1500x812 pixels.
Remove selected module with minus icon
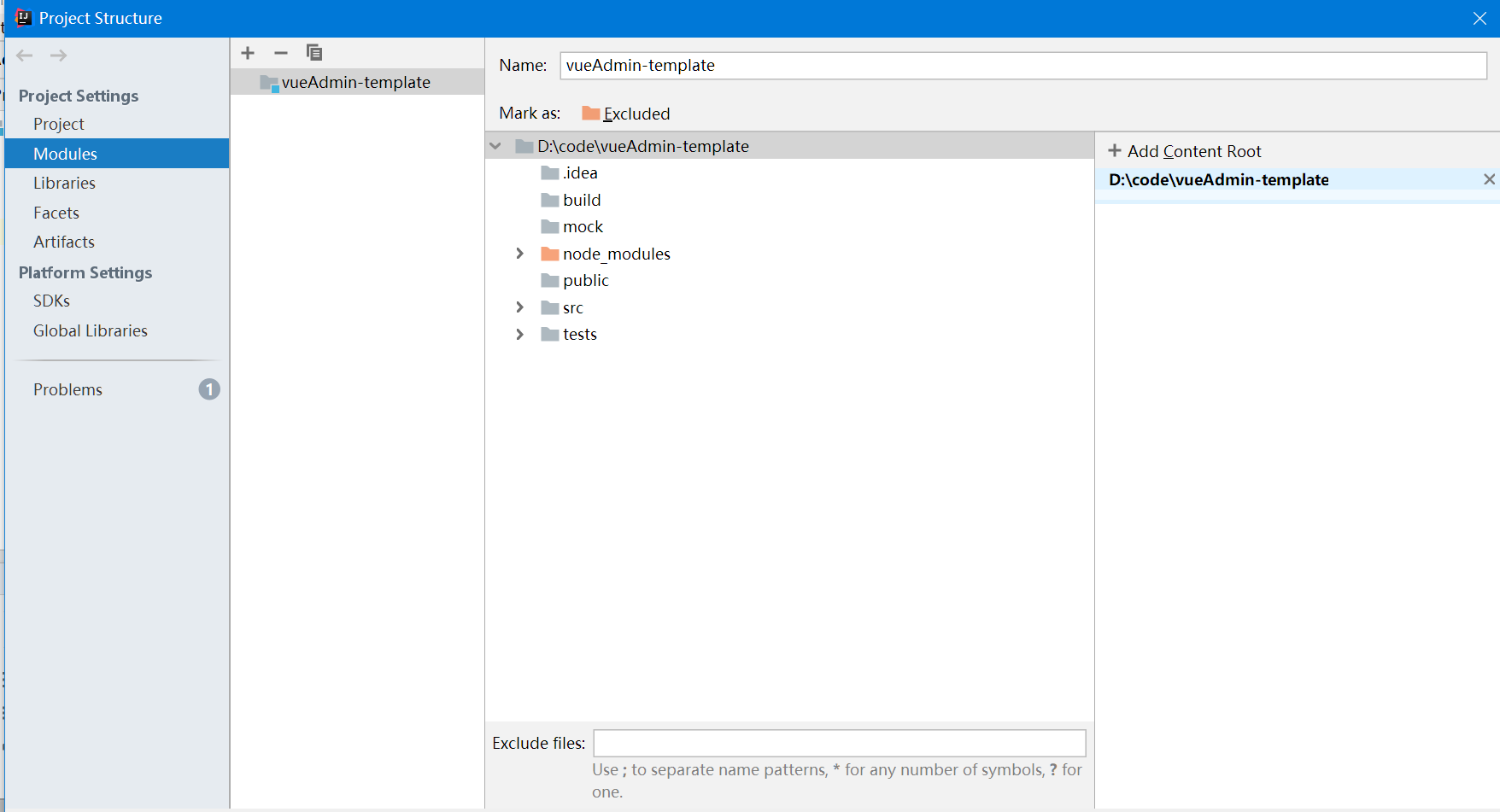pyautogui.click(x=281, y=53)
